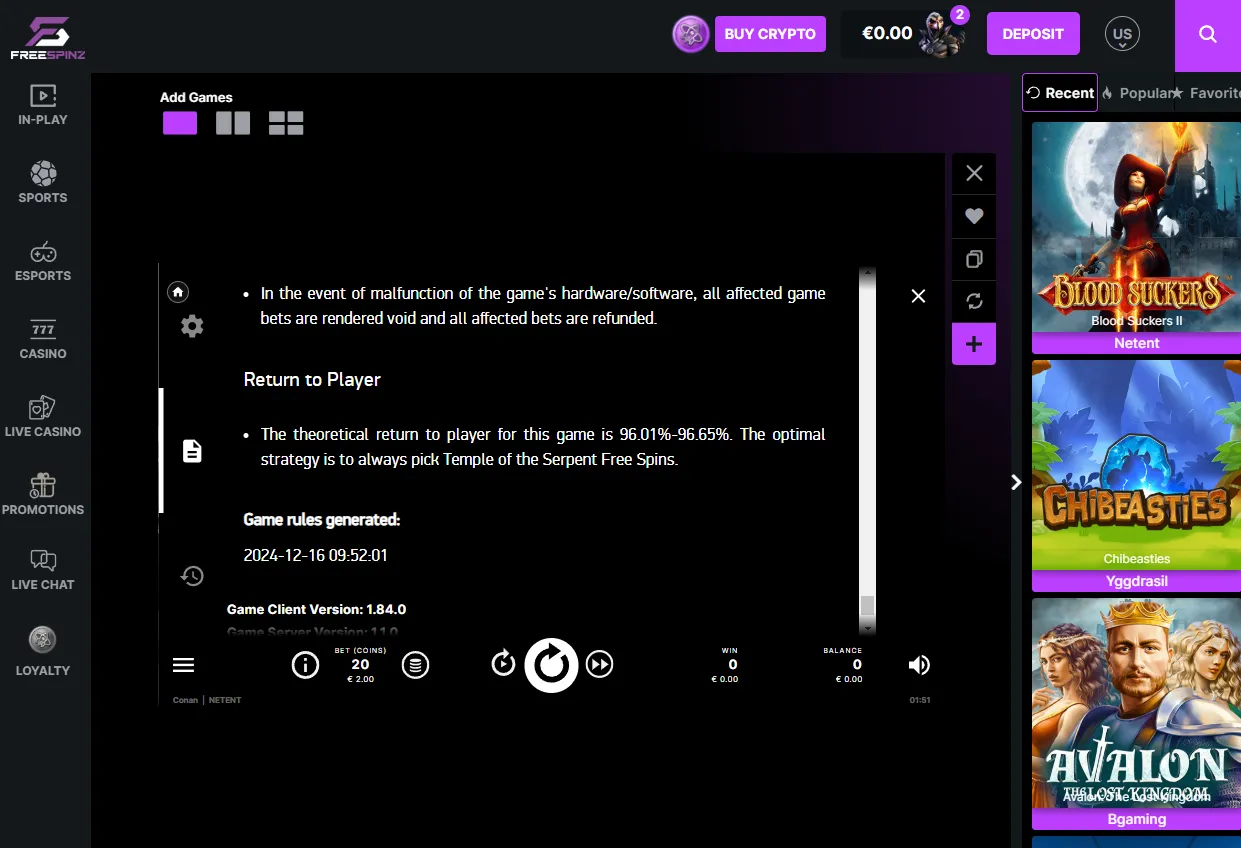Open game history tab
Viewport: 1241px width, 848px height.
pyautogui.click(x=192, y=575)
